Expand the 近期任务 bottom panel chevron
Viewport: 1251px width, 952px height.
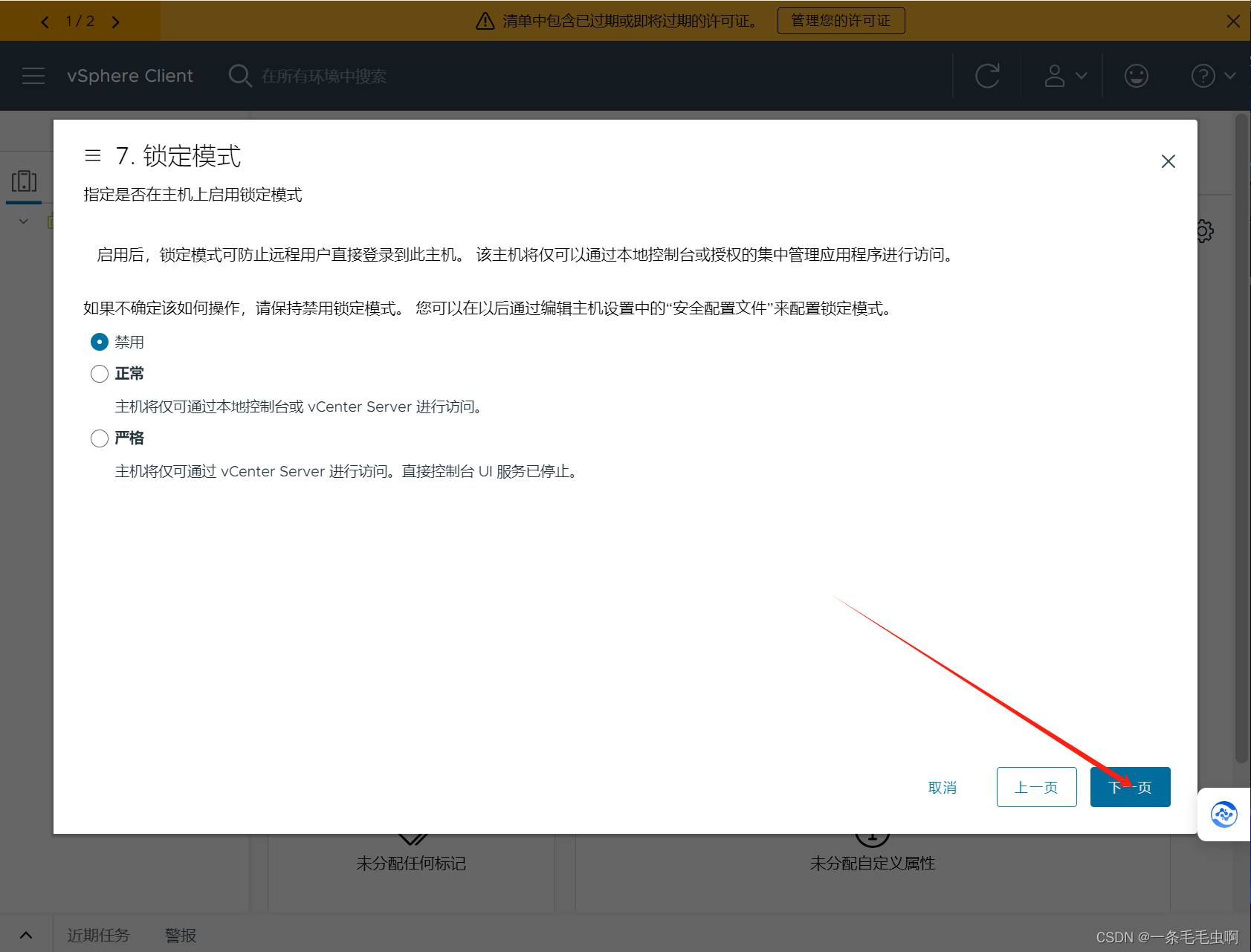26,935
